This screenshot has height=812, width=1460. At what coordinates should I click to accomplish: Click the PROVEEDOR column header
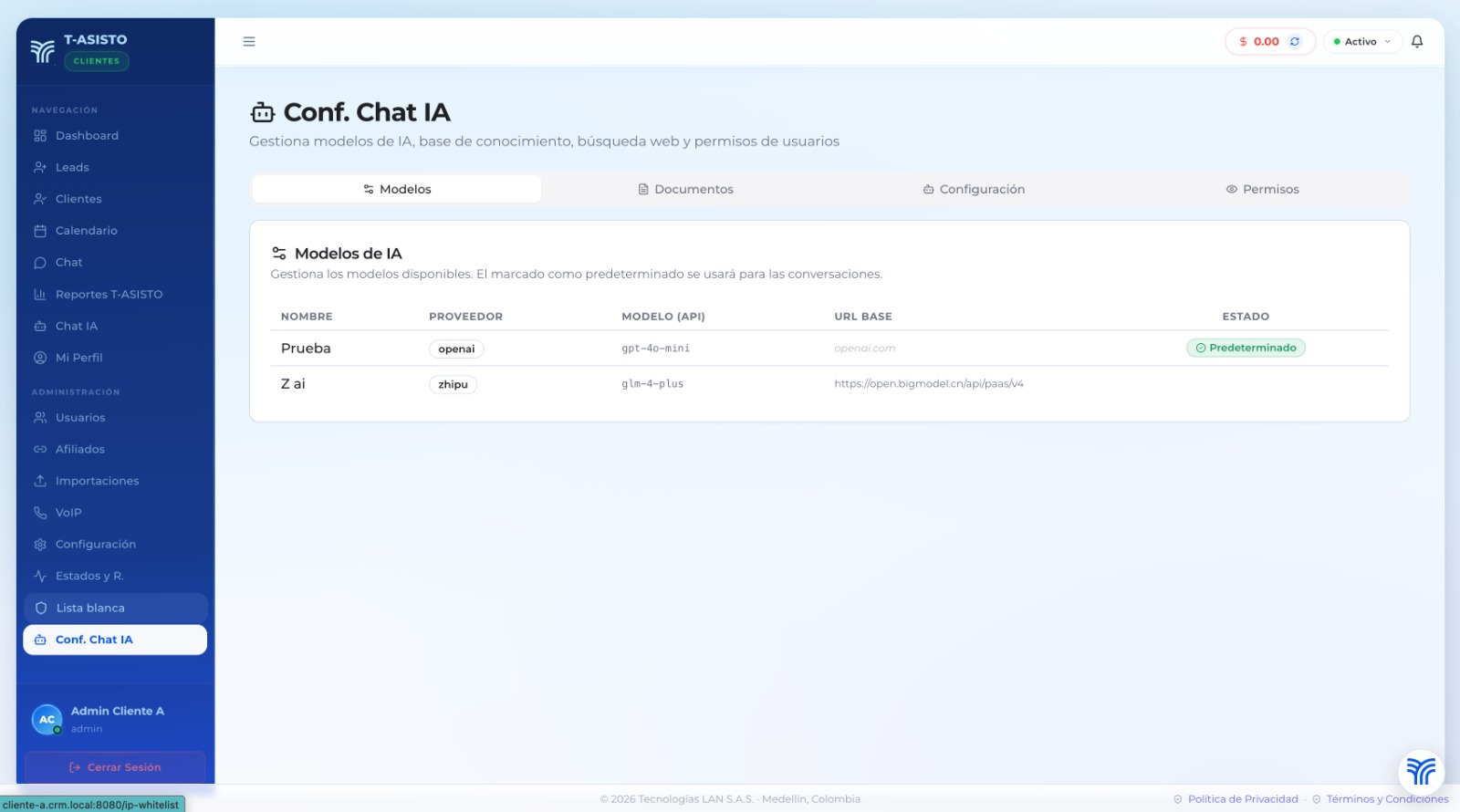pos(465,317)
